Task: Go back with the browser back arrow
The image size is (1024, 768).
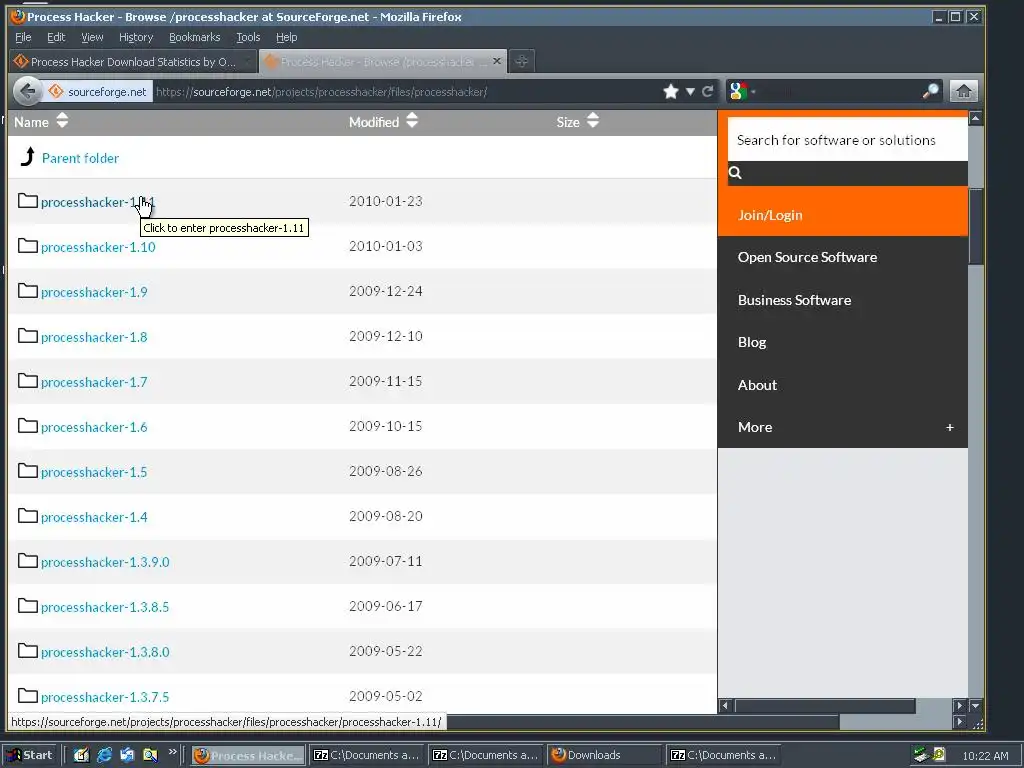Action: tap(27, 91)
